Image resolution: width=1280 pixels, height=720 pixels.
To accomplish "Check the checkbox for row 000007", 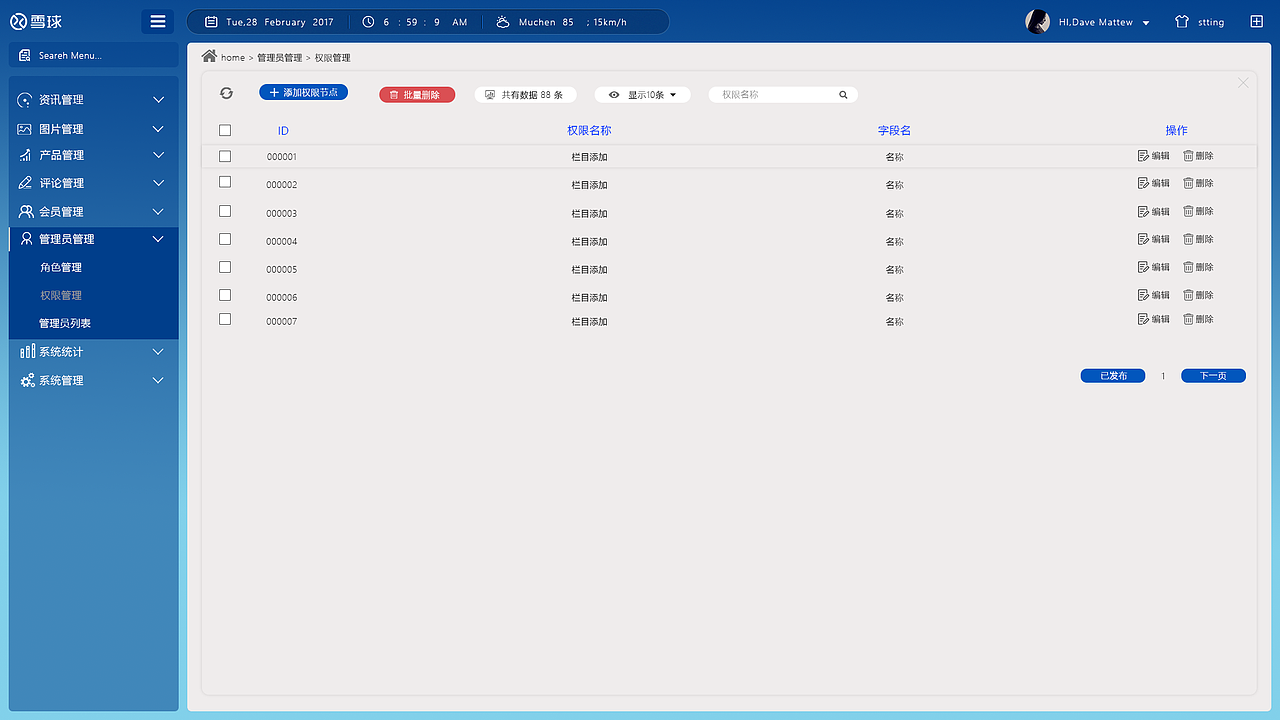I will (225, 319).
